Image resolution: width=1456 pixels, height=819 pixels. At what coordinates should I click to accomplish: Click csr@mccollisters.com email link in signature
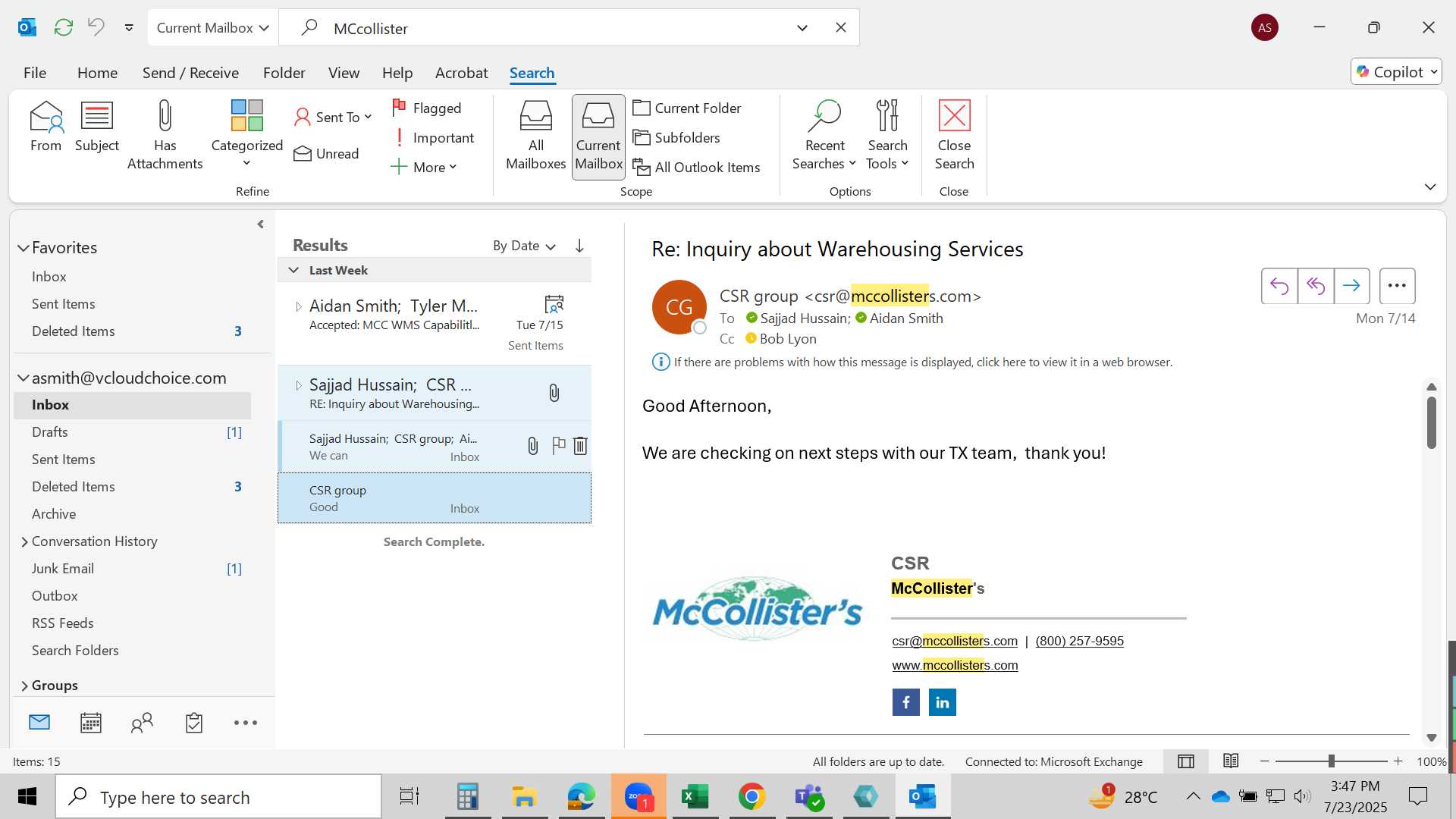coord(955,642)
